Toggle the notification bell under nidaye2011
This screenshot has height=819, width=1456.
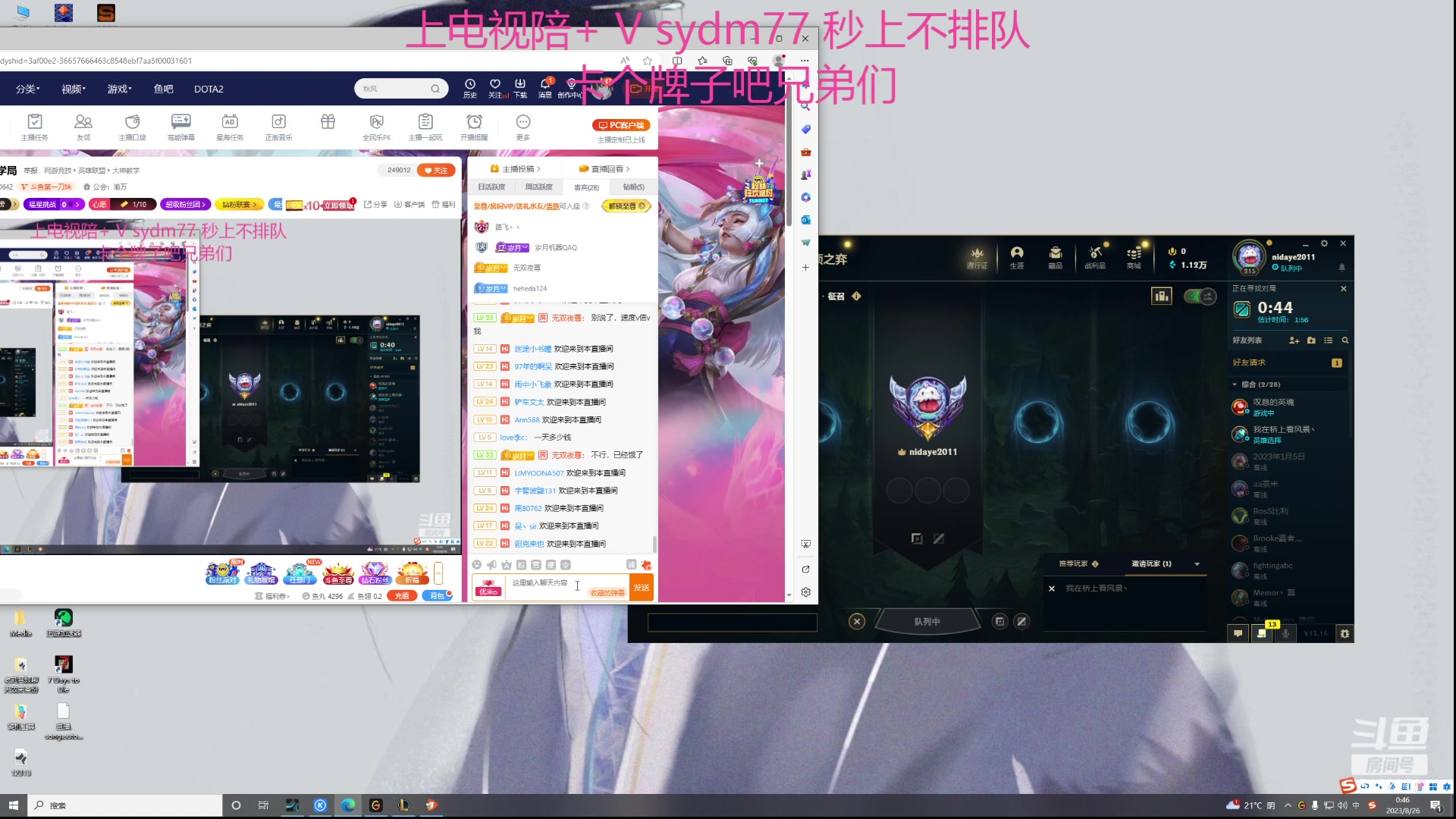click(1341, 268)
